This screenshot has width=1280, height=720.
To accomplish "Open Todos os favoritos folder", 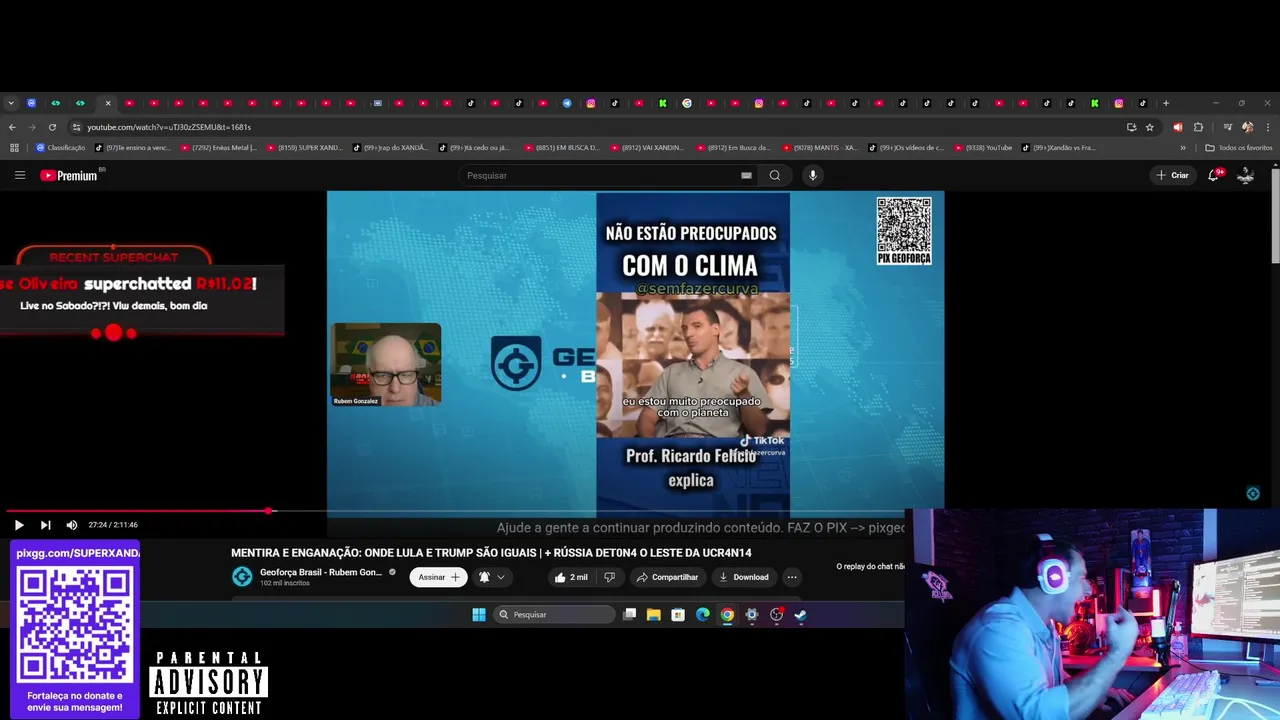I will 1239,148.
